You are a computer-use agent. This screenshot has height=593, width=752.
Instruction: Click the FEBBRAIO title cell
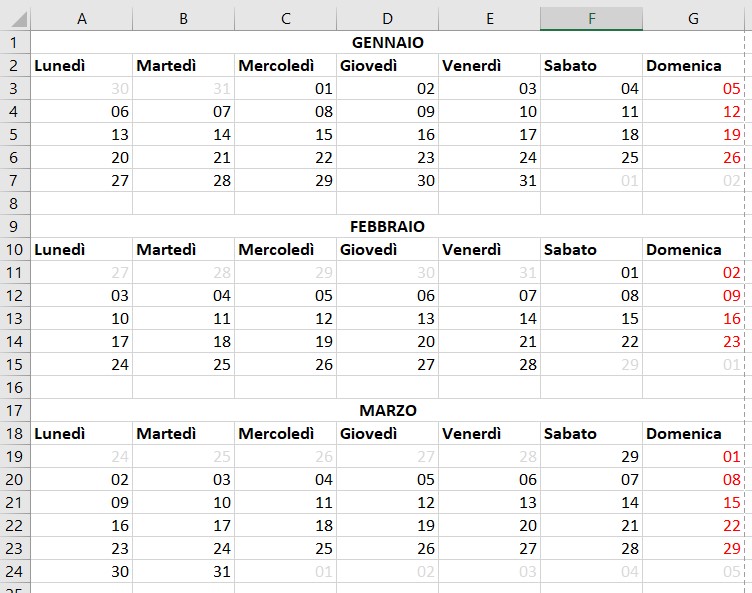[388, 226]
